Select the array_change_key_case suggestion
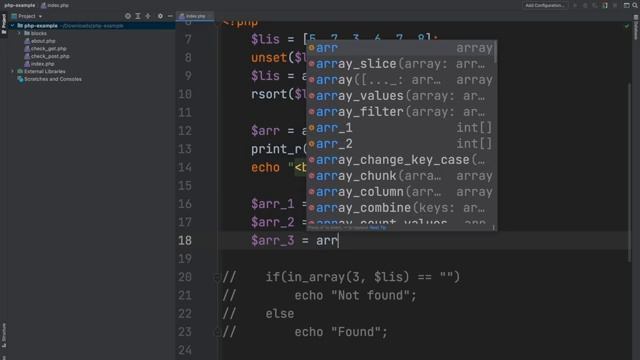Image resolution: width=640 pixels, height=360 pixels. tap(401, 160)
